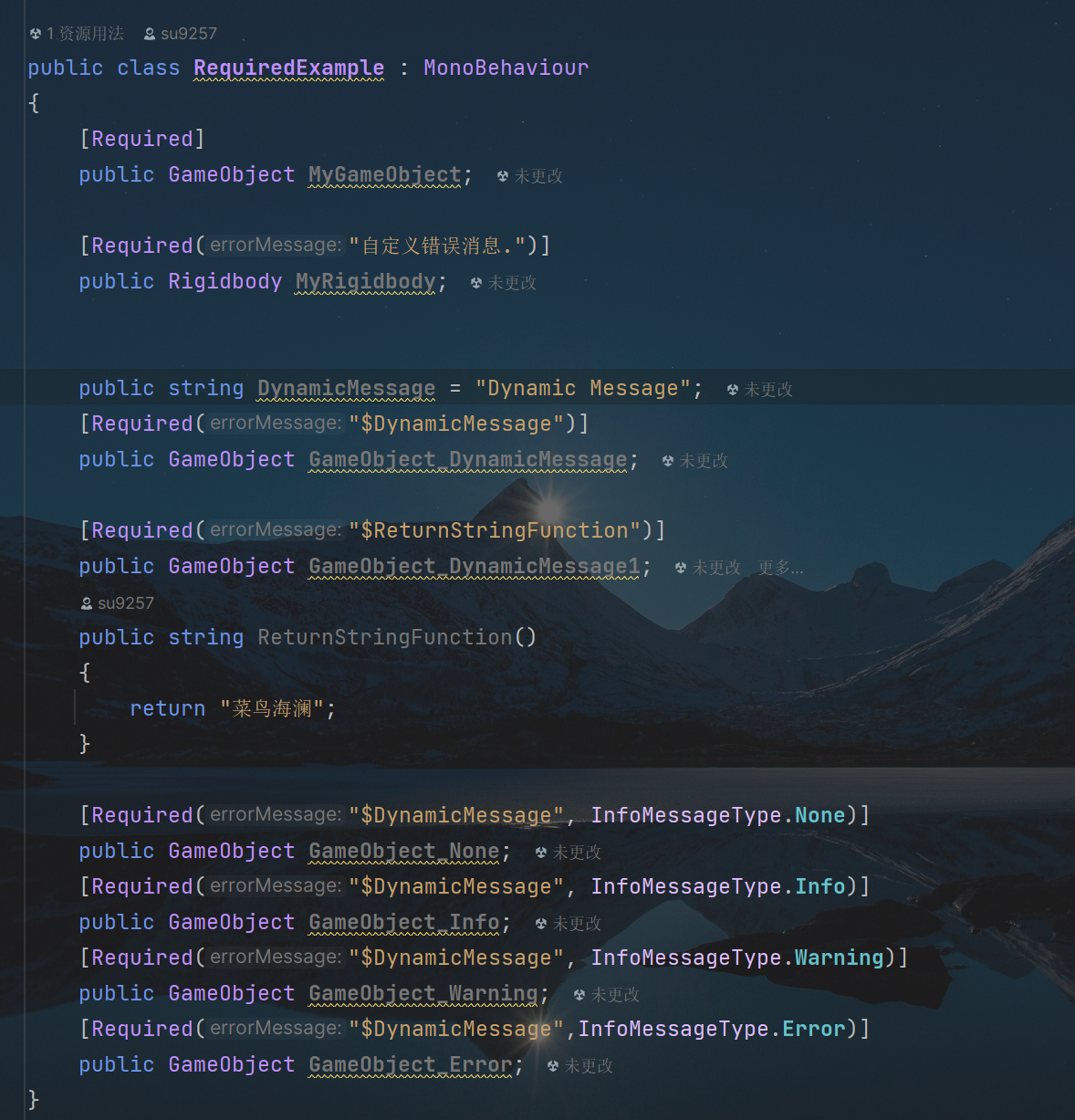Click InfoMessageType.Warning enum value
This screenshot has width=1075, height=1120.
pos(737,958)
